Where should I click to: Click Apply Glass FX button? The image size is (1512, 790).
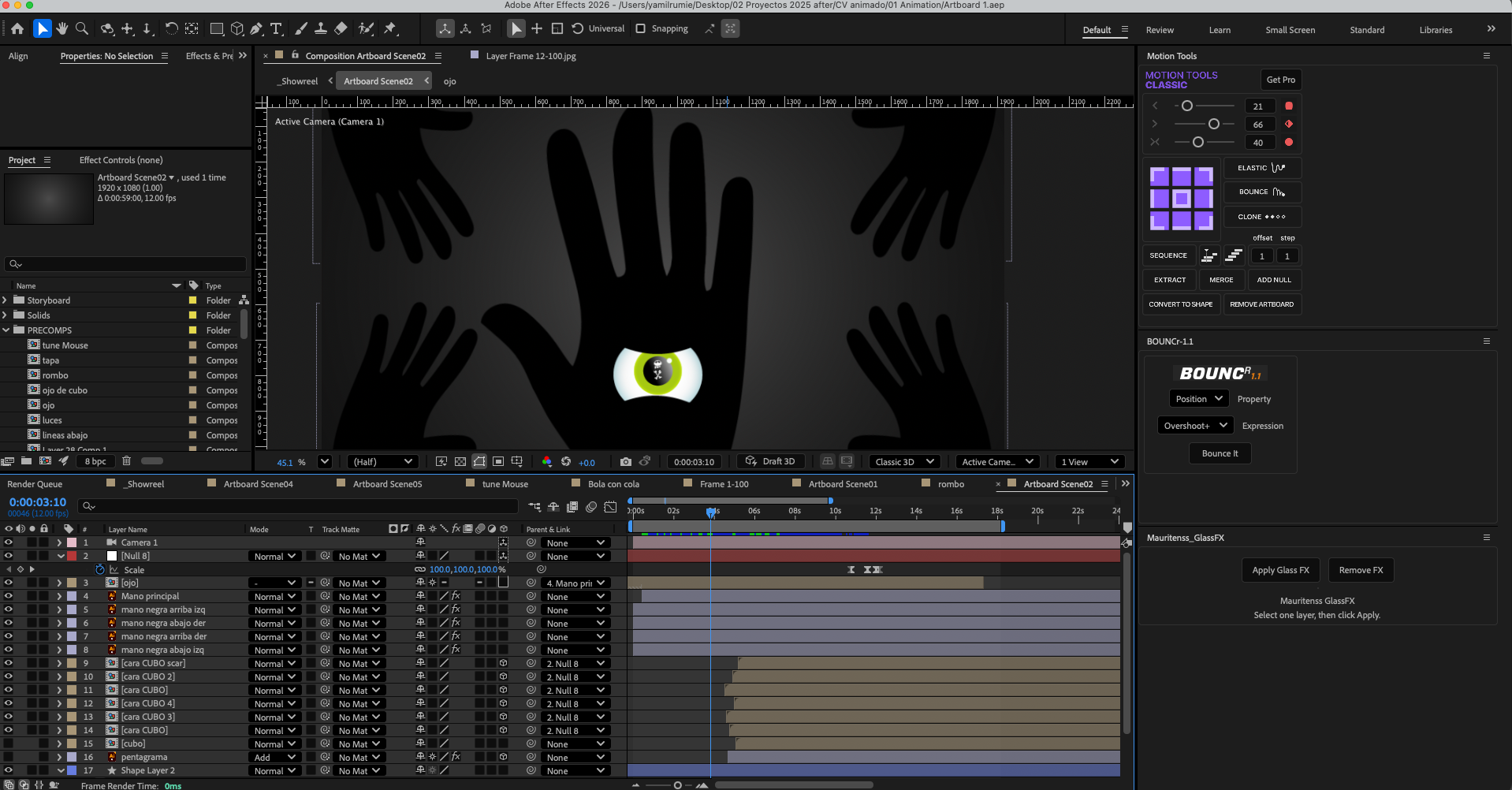(1280, 570)
